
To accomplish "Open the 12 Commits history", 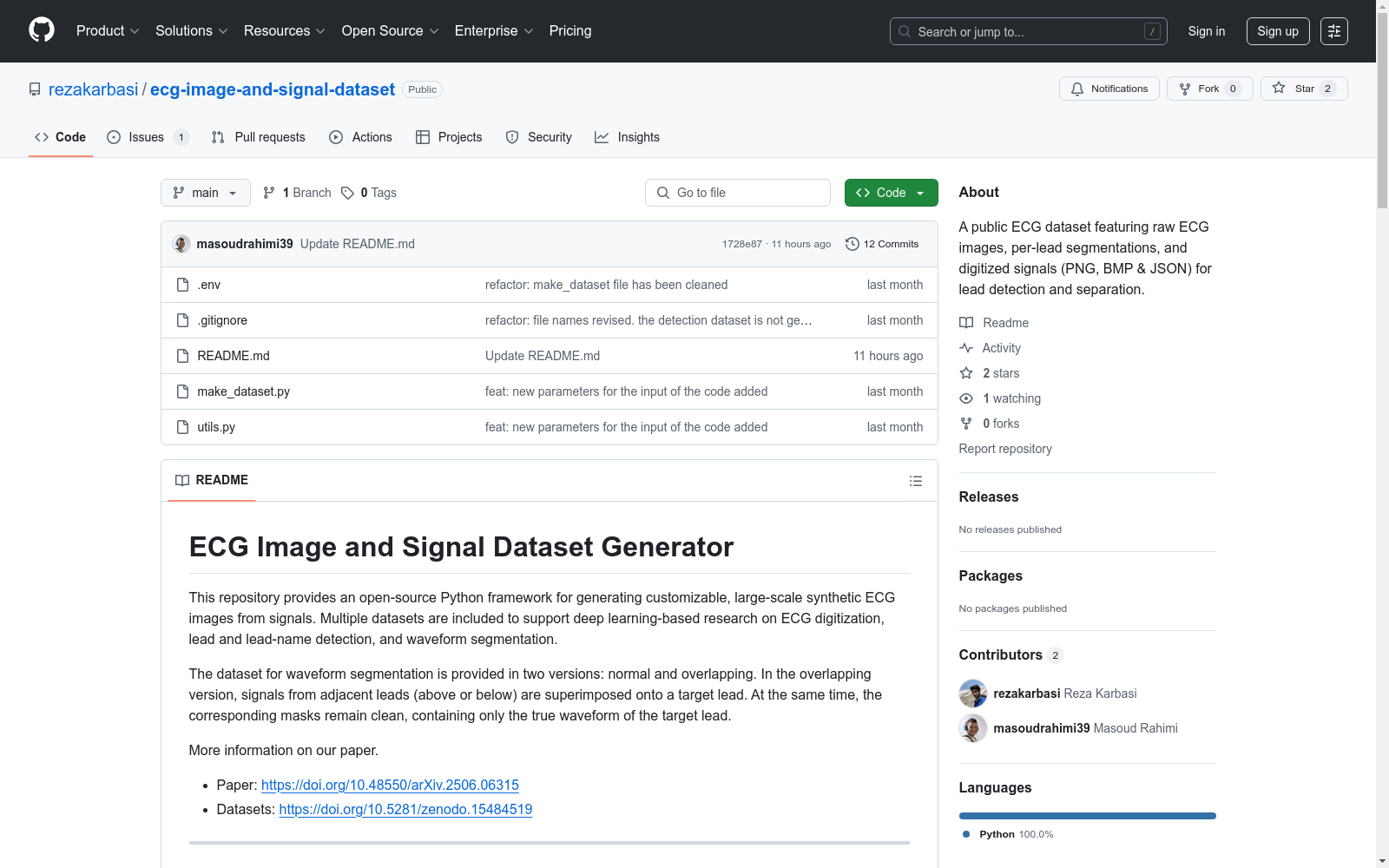I will point(882,244).
